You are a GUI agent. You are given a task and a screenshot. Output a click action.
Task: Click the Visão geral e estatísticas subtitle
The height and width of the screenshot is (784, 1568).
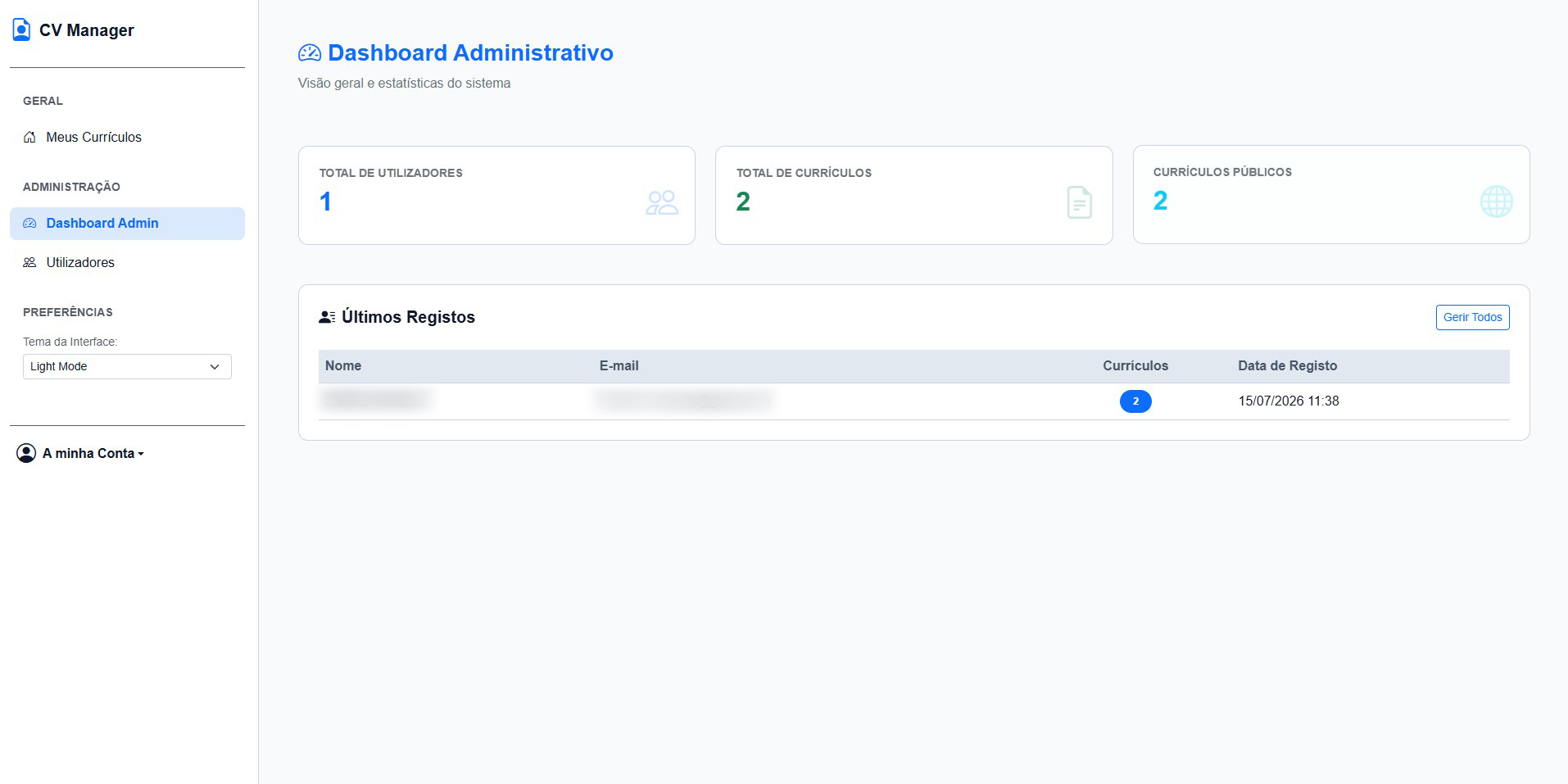click(404, 84)
